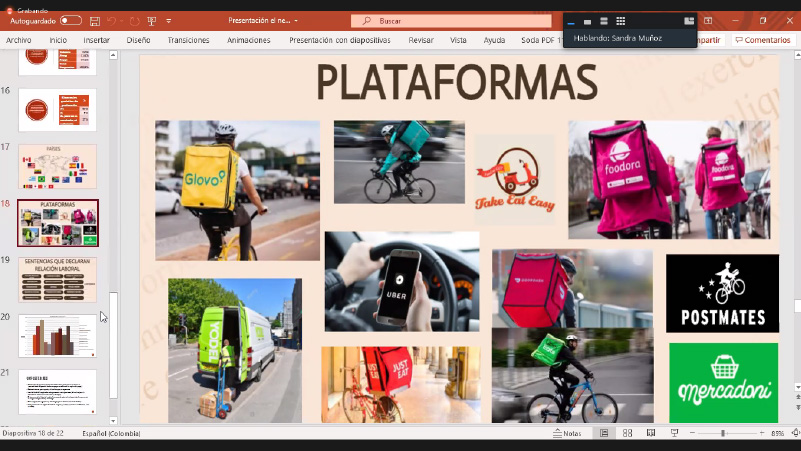The height and width of the screenshot is (451, 801).
Task: Select the Postmates logo image
Action: coord(722,294)
